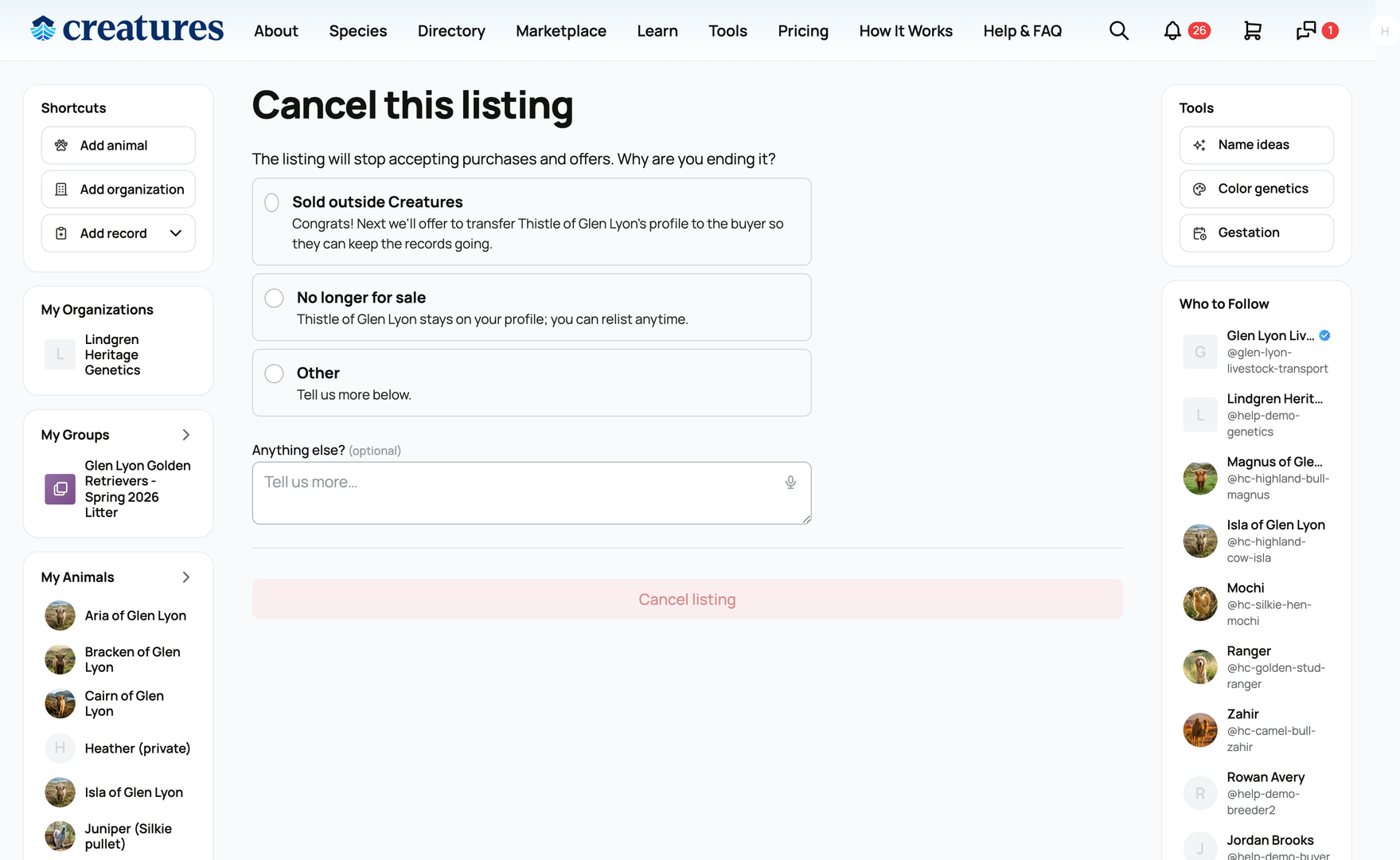
Task: Click the paw icon beside Add animal
Action: 61,146
